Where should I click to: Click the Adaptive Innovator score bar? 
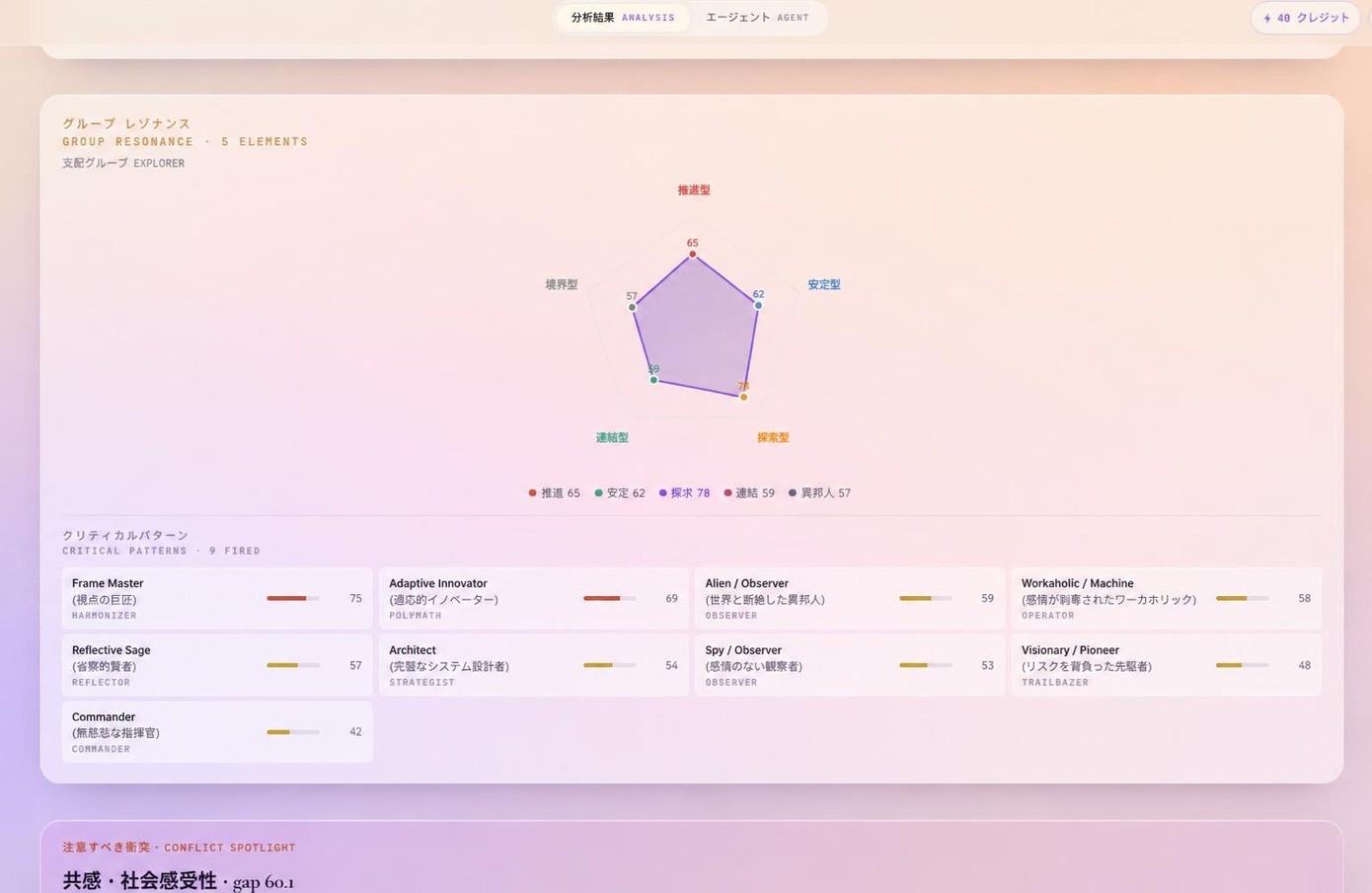tap(610, 599)
